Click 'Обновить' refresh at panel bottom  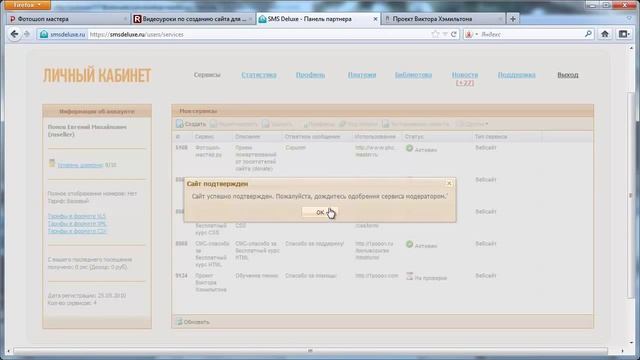pyautogui.click(x=193, y=322)
